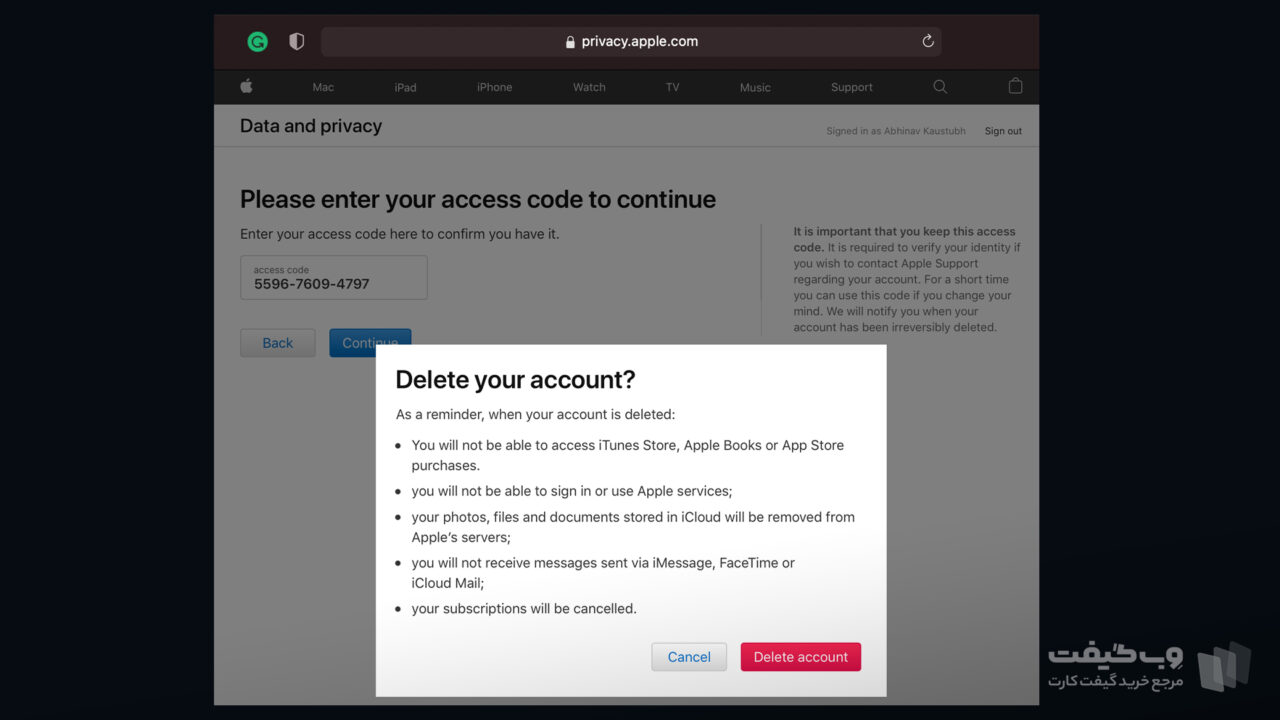Reload the page with the refresh icon
Viewport: 1280px width, 720px height.
(x=928, y=41)
